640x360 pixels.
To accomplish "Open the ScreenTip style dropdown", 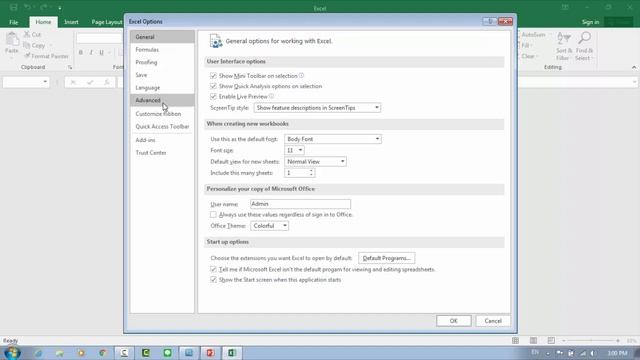I will tap(317, 108).
